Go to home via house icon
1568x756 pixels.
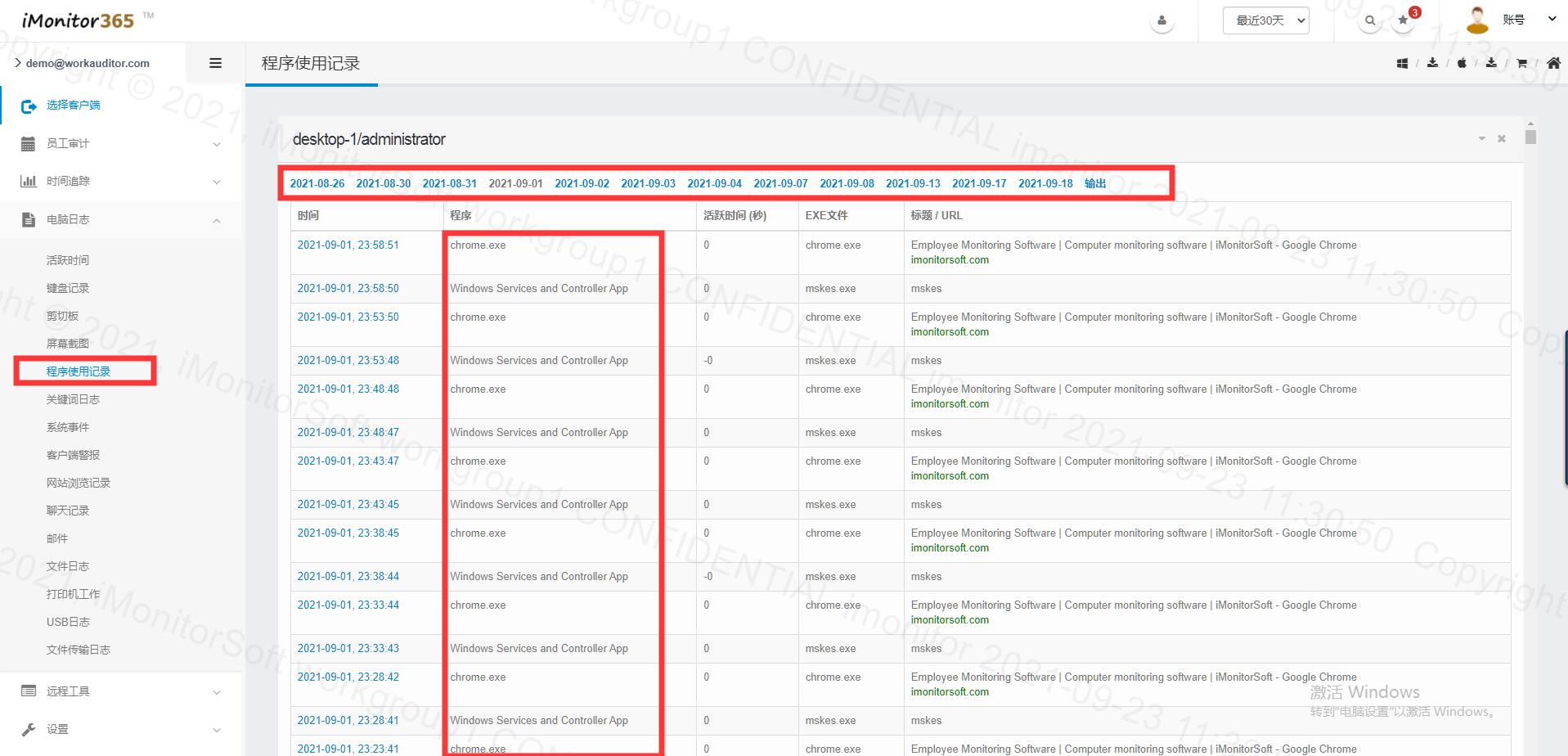point(1553,63)
